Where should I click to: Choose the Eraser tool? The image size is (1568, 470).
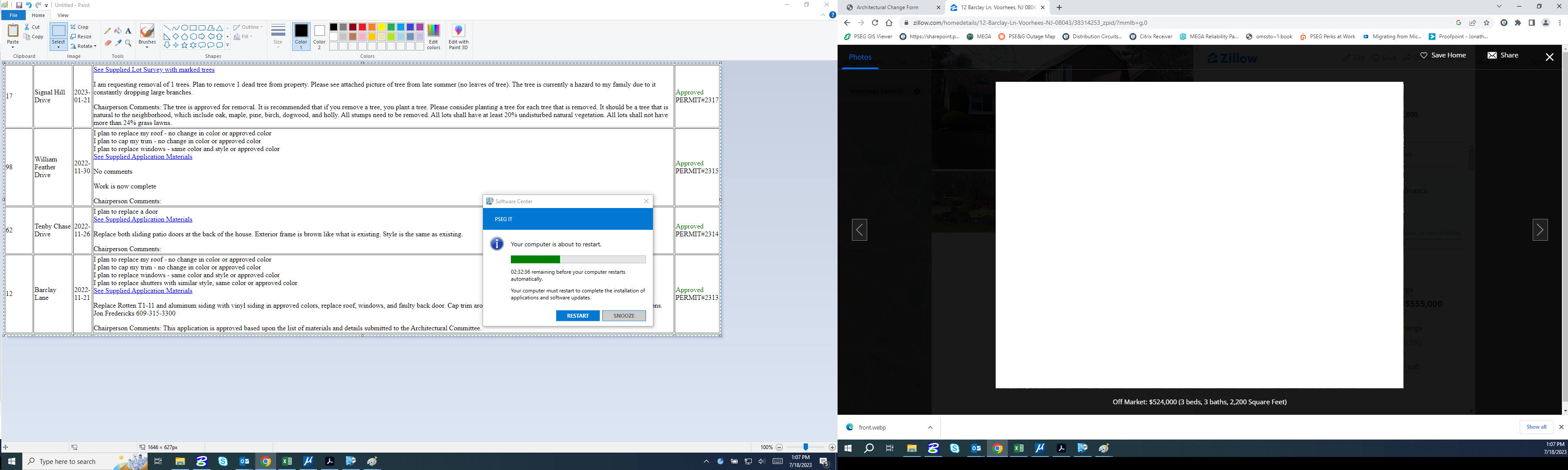(x=108, y=43)
